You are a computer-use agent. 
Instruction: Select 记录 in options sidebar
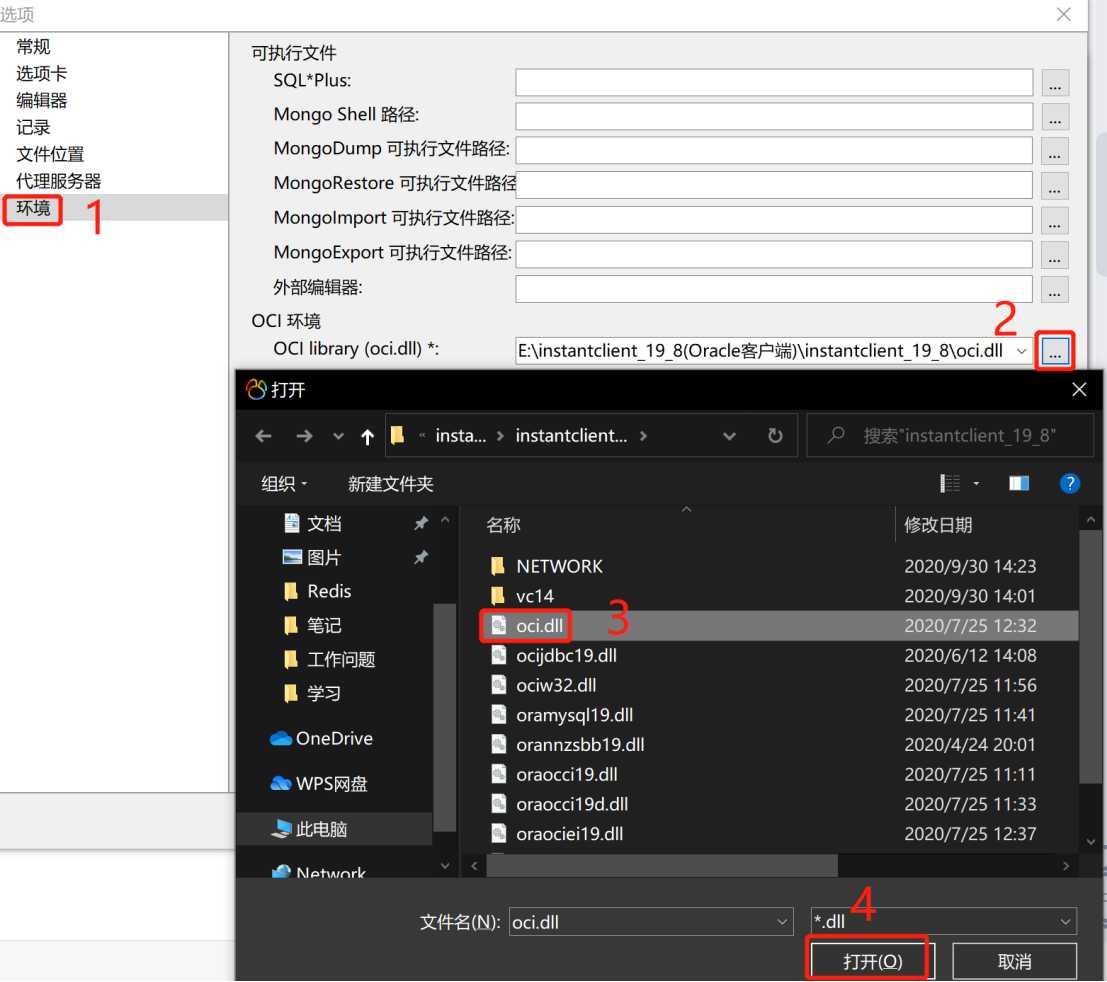click(x=33, y=127)
